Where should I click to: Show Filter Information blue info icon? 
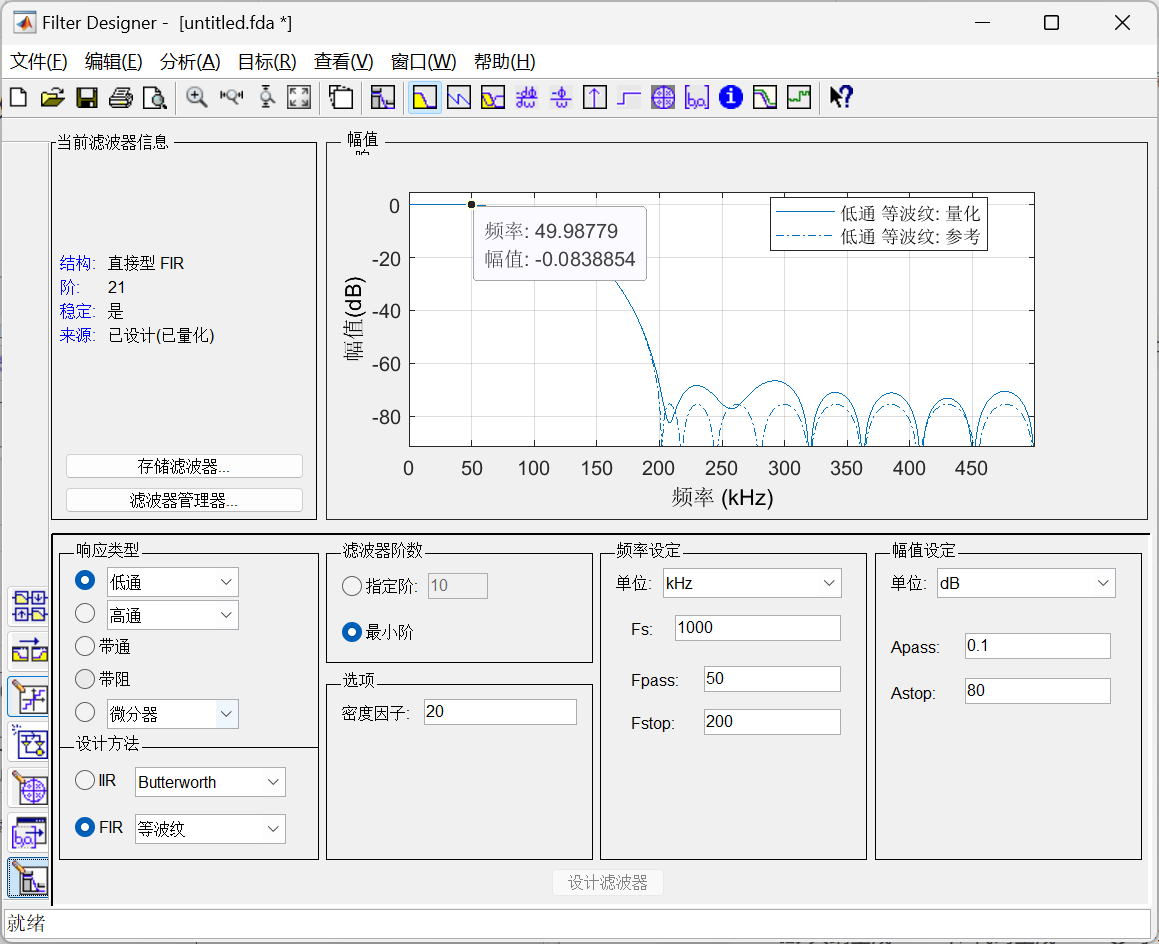731,97
